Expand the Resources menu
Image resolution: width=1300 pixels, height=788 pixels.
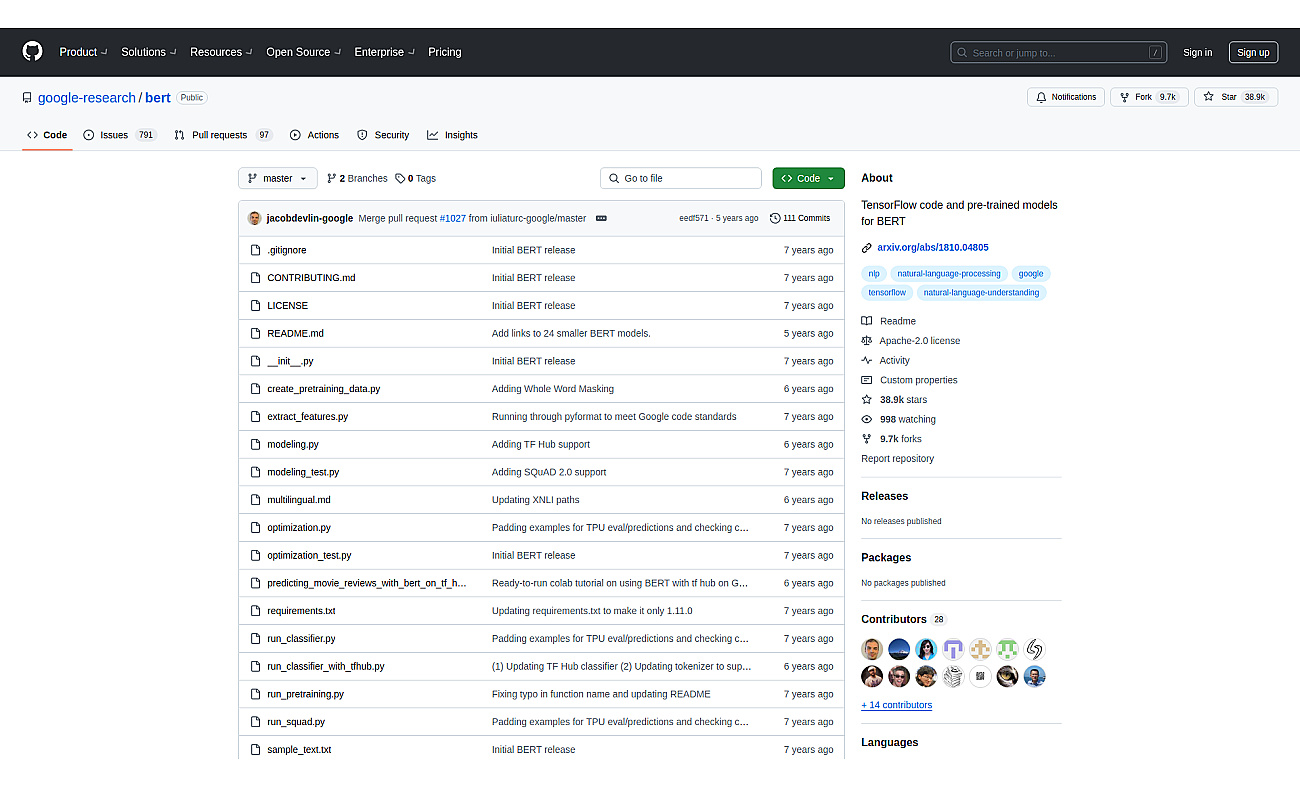tap(221, 52)
